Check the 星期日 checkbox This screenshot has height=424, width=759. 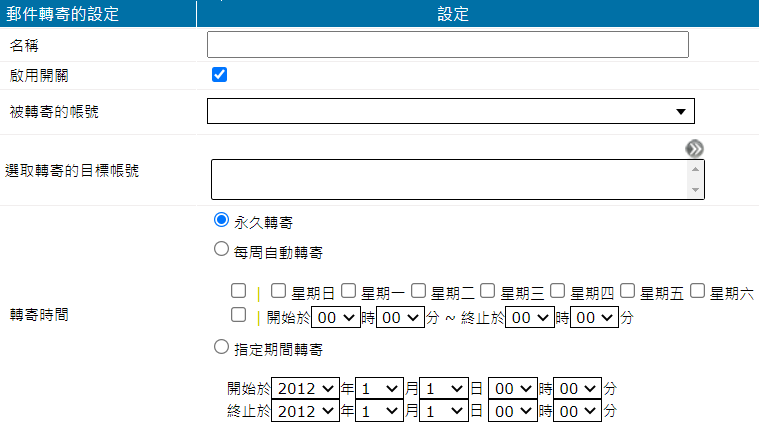click(x=279, y=291)
